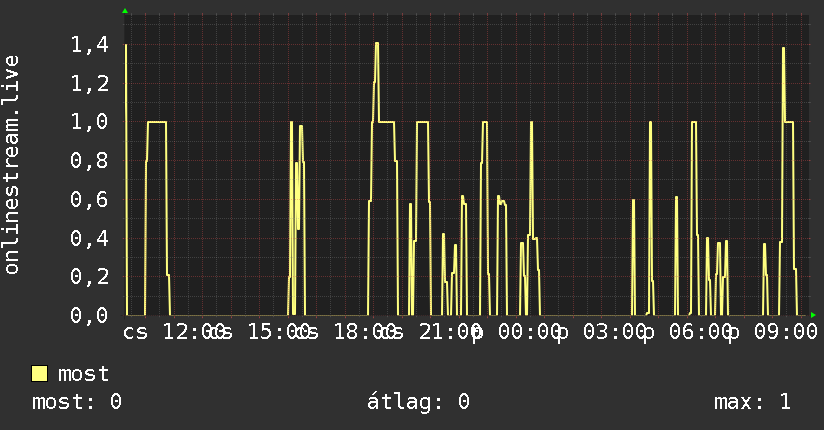Select the 'átlag: 0' average value text

418,402
